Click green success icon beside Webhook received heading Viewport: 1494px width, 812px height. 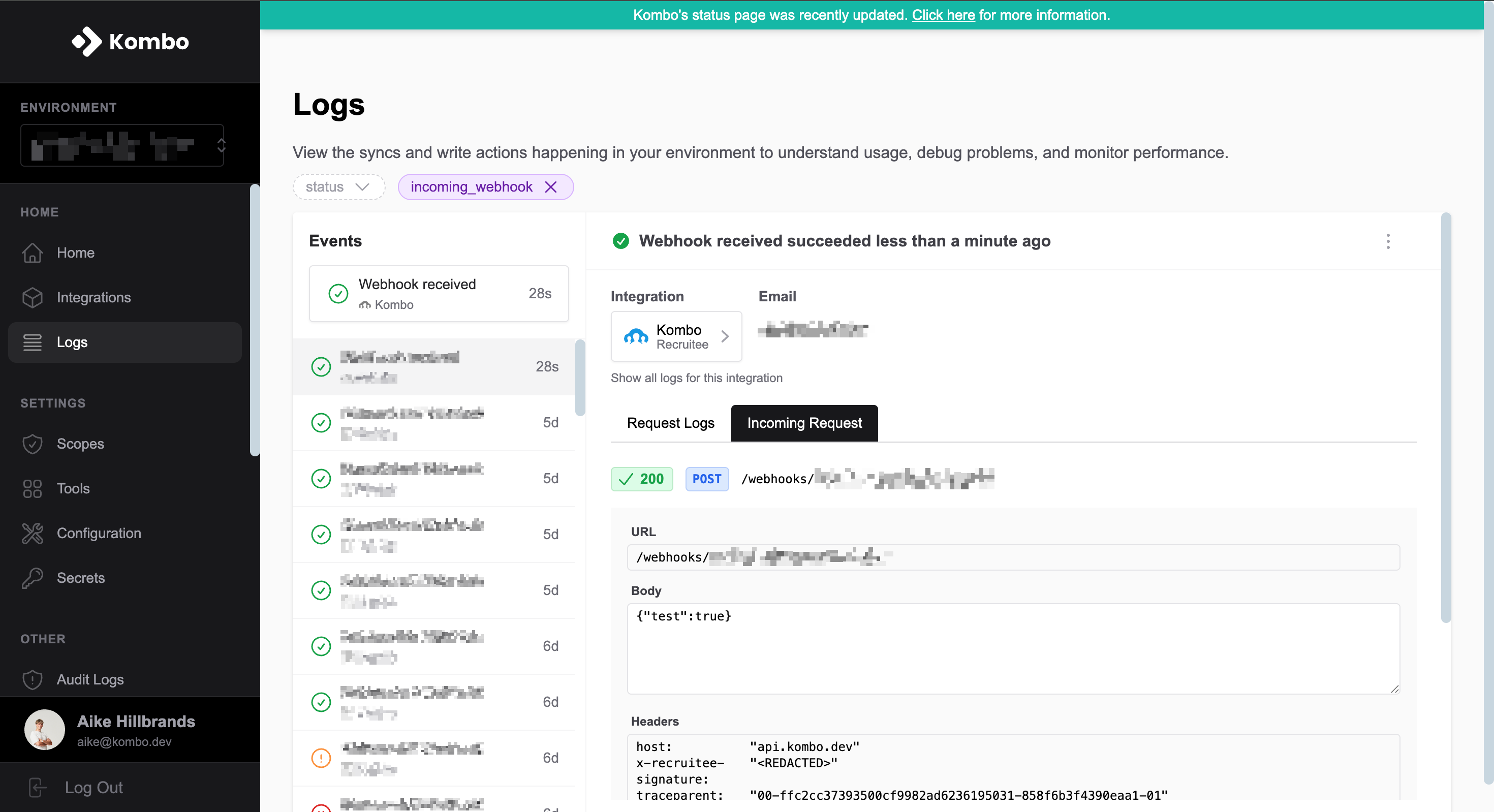coord(620,241)
